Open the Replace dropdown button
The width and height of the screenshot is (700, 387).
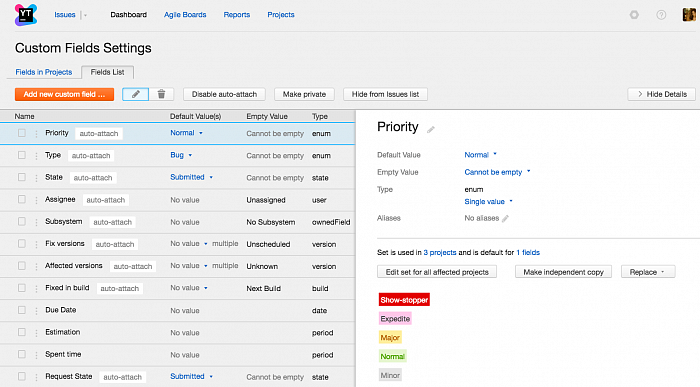648,272
